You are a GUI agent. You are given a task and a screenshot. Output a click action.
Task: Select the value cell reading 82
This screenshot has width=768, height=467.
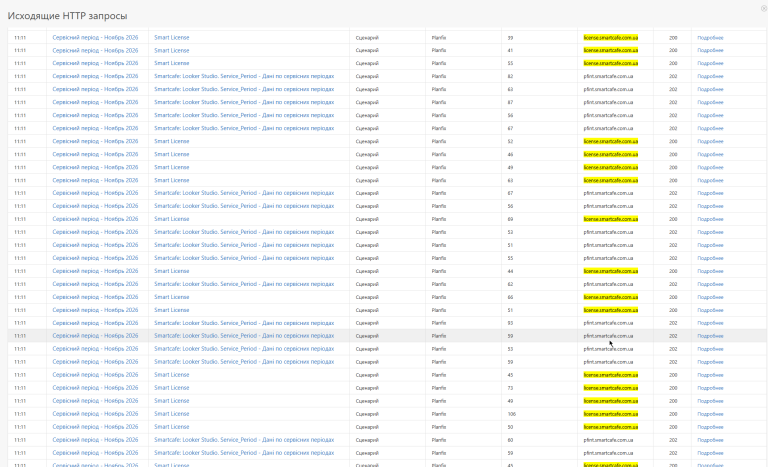pos(510,76)
